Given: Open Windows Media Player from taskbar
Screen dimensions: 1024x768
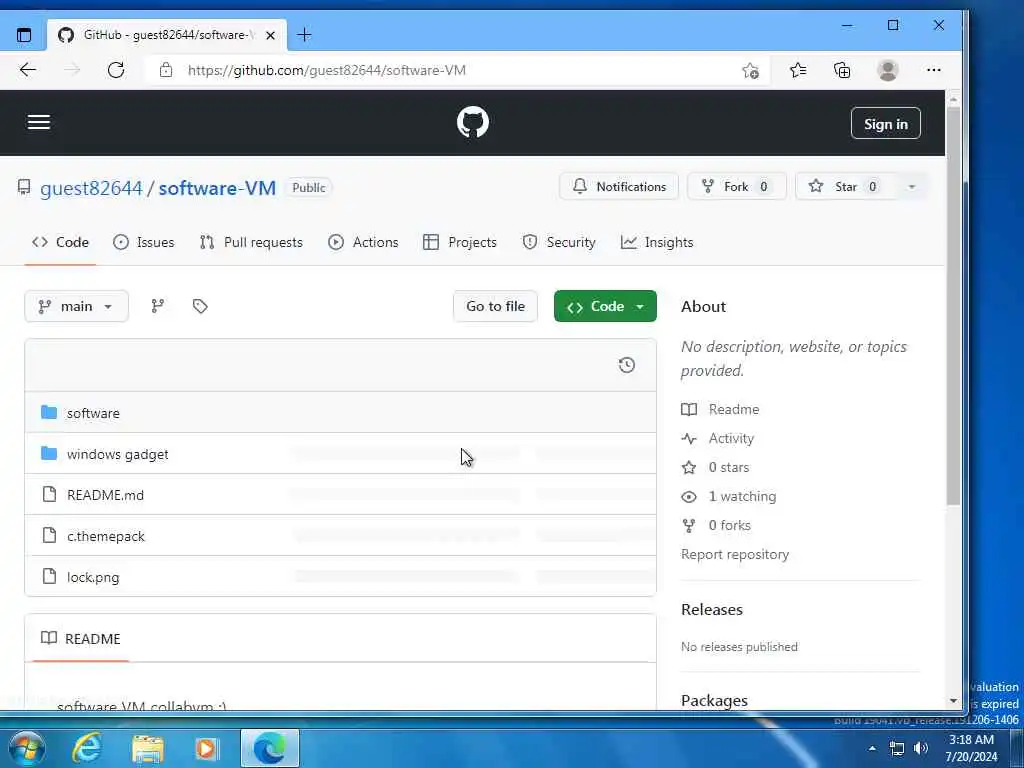Looking at the screenshot, I should pyautogui.click(x=207, y=748).
